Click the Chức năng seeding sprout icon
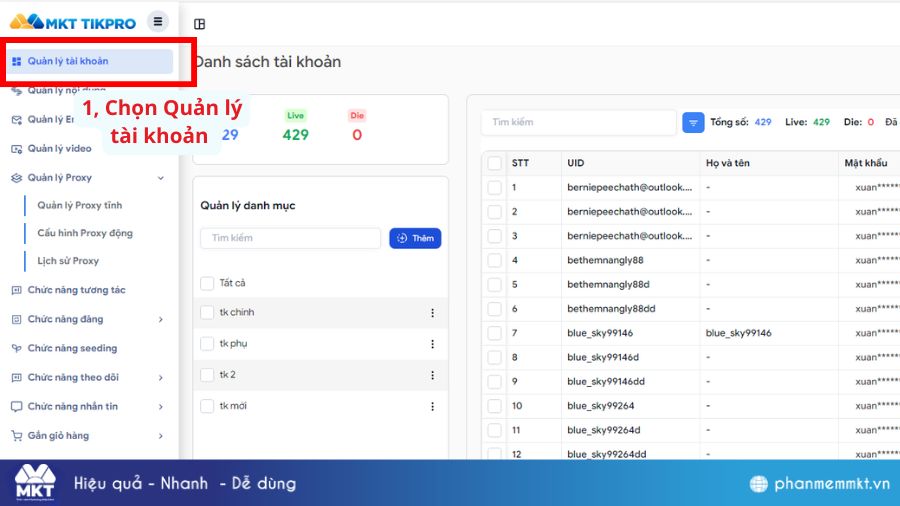The image size is (900, 506). point(17,348)
